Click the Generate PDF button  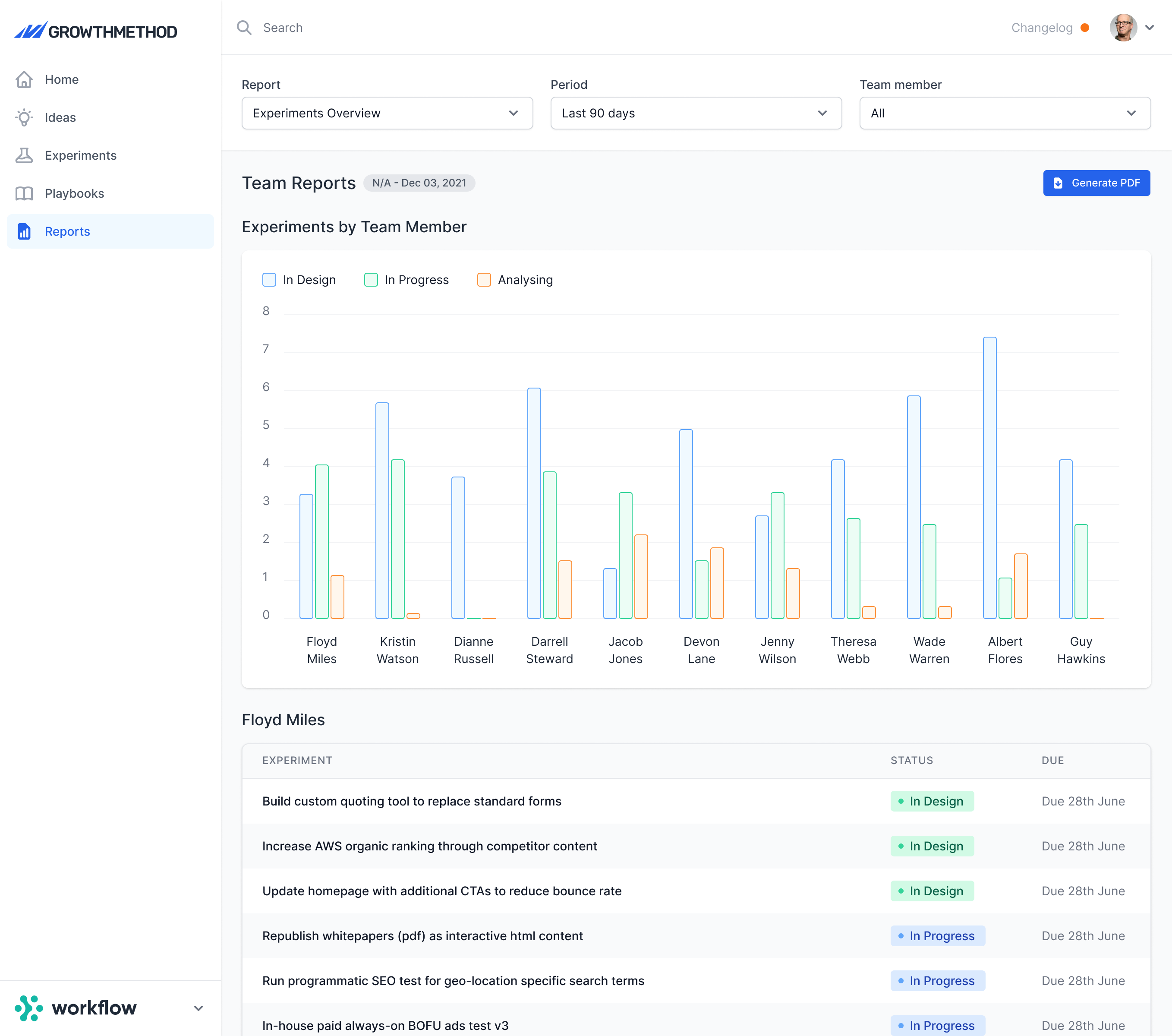pos(1096,183)
